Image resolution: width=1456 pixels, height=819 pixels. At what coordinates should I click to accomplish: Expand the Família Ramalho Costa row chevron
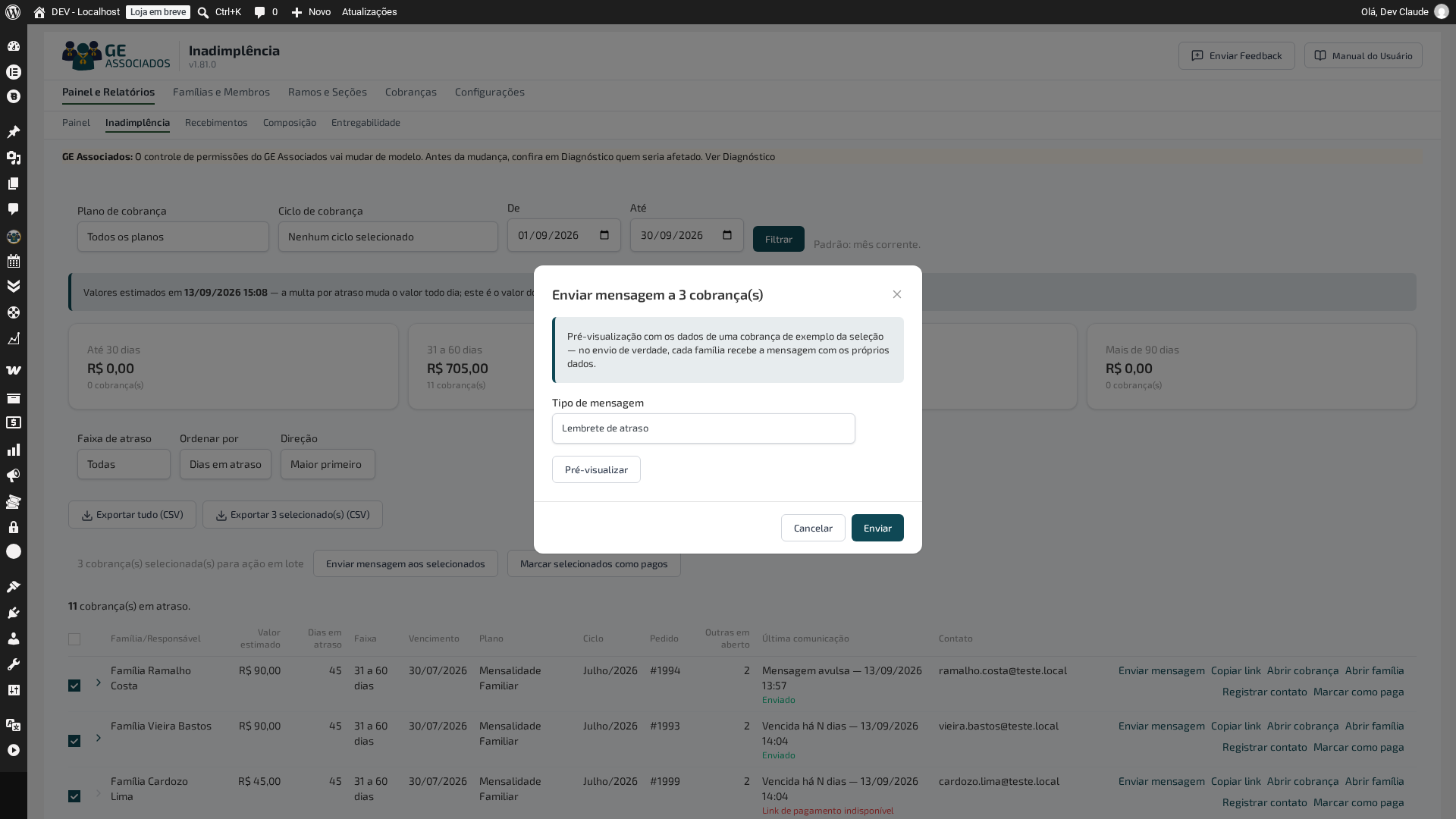[99, 682]
